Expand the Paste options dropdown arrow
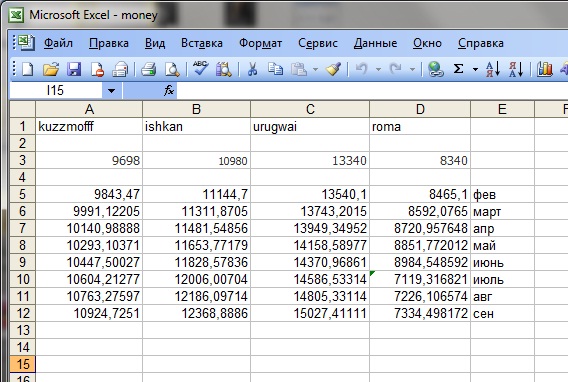Image resolution: width=568 pixels, height=382 pixels. [316, 69]
